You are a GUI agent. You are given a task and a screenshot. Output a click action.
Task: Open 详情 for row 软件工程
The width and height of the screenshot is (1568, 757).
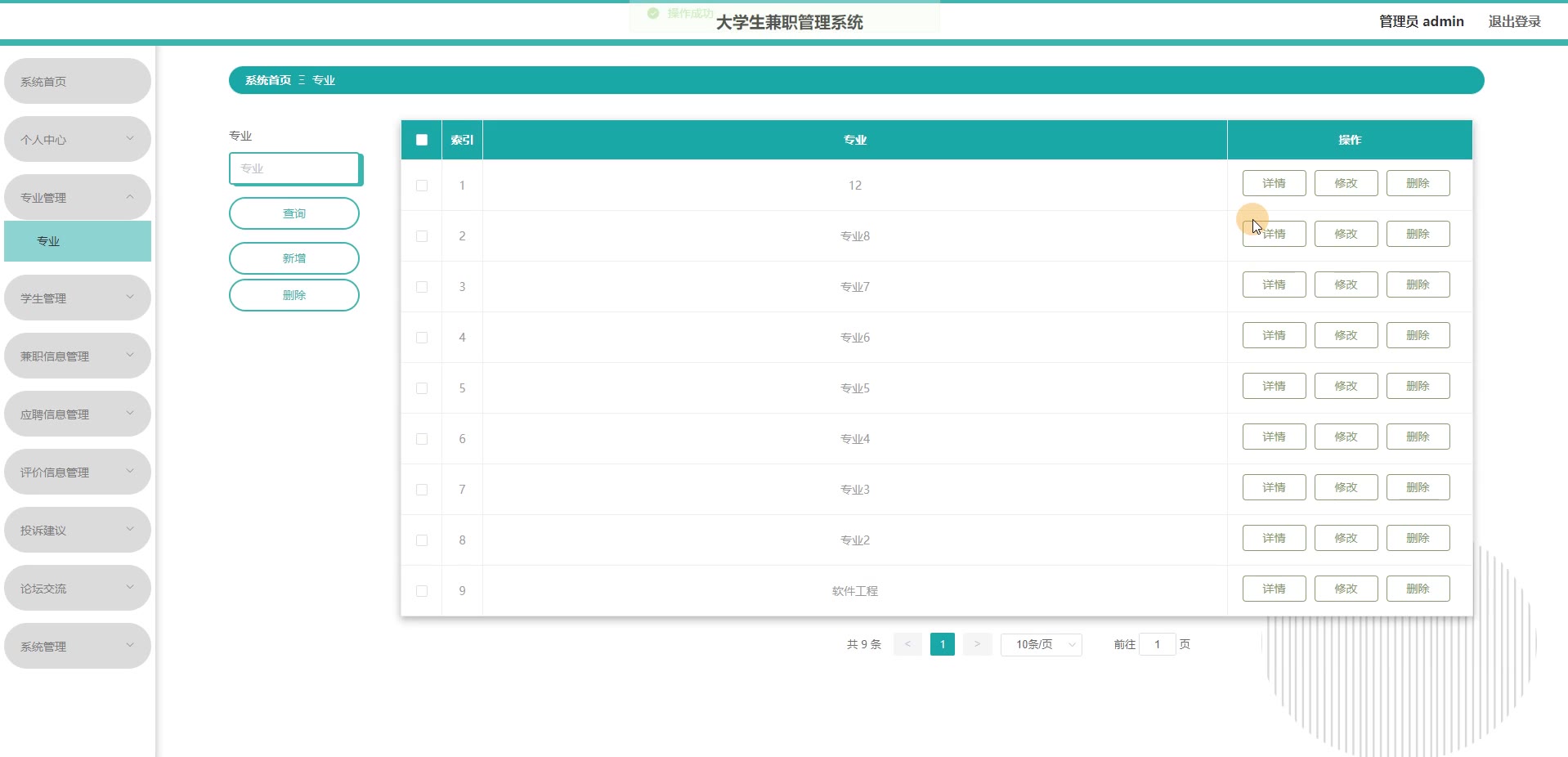tap(1275, 589)
